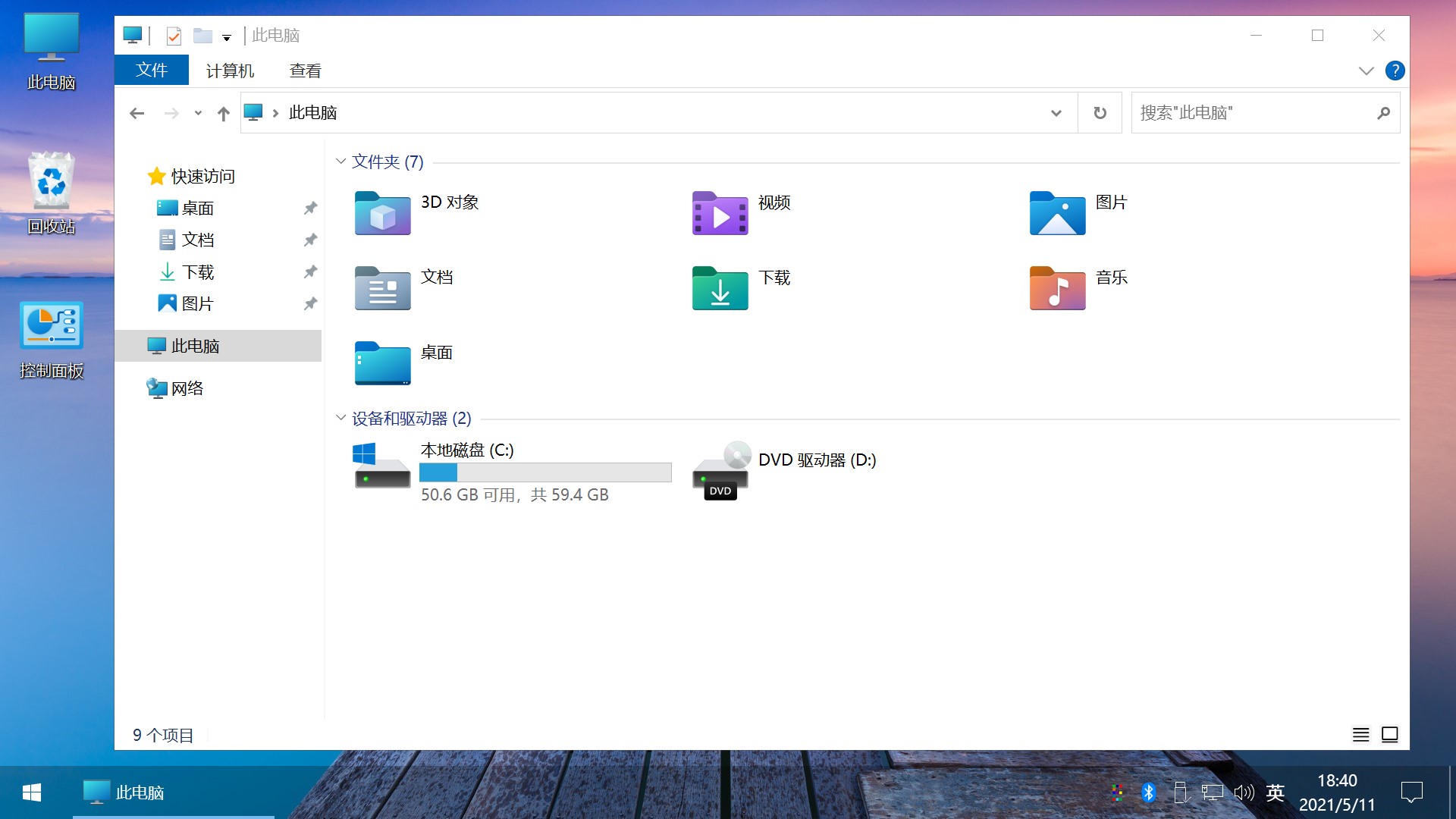The image size is (1456, 819).
Task: Switch to details view at bottom right
Action: (x=1360, y=734)
